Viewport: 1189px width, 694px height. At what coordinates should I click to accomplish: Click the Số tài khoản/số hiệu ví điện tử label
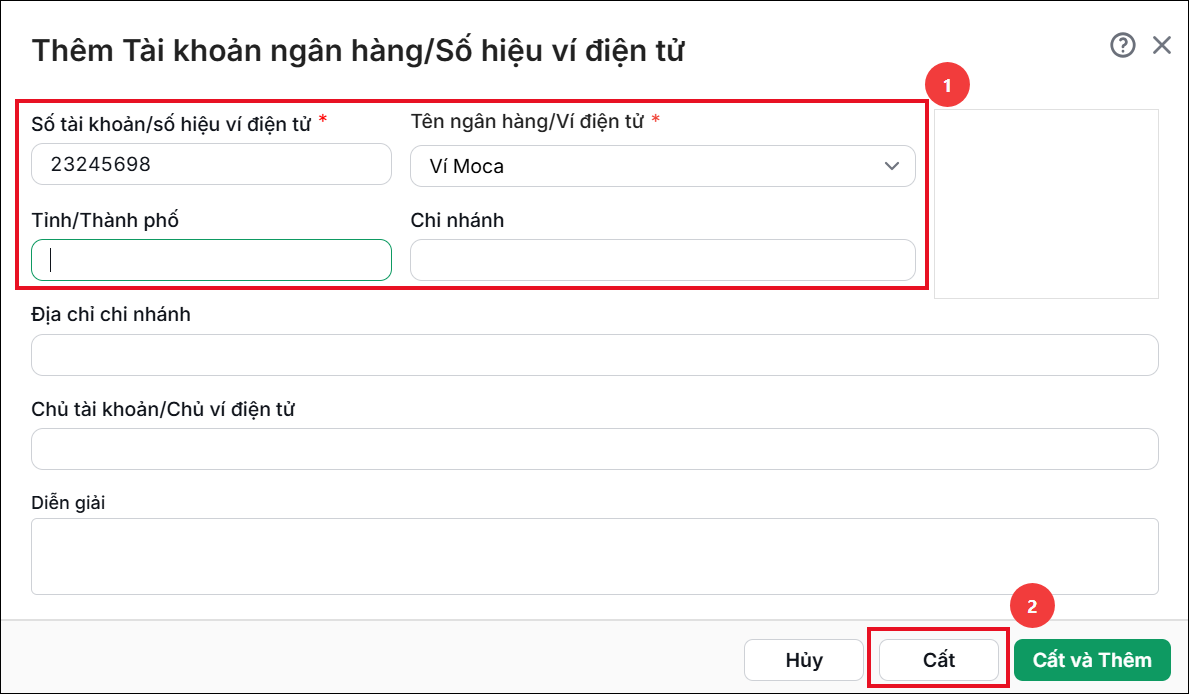[171, 124]
